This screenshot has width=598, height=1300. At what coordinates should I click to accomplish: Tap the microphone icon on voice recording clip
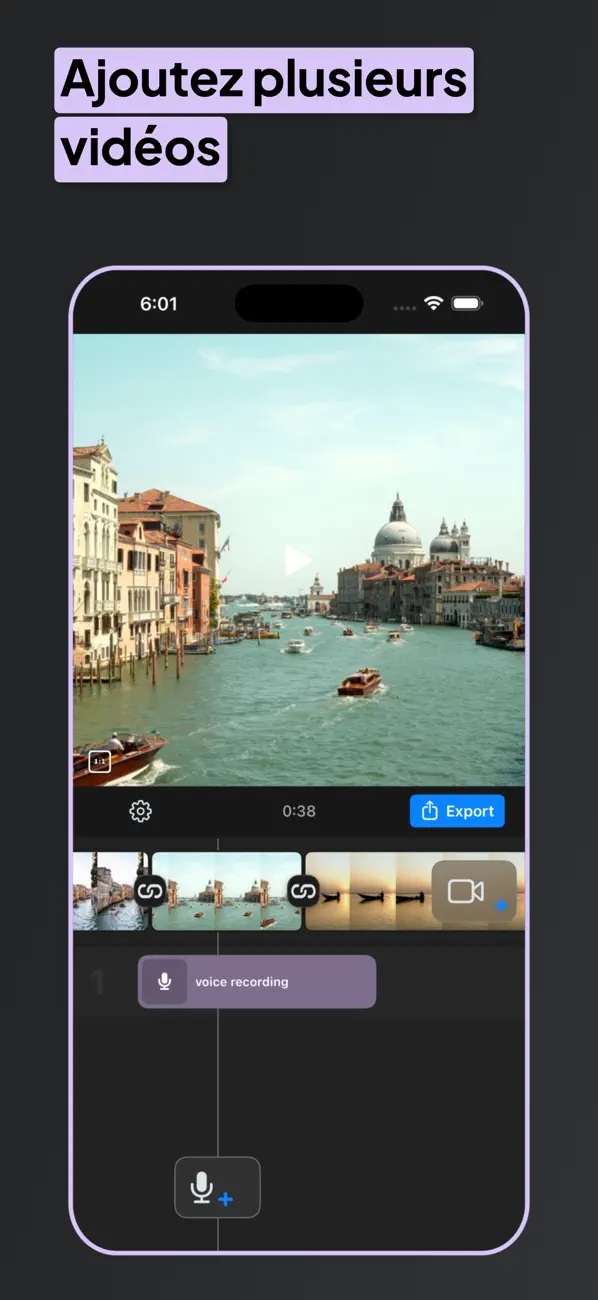(x=164, y=982)
